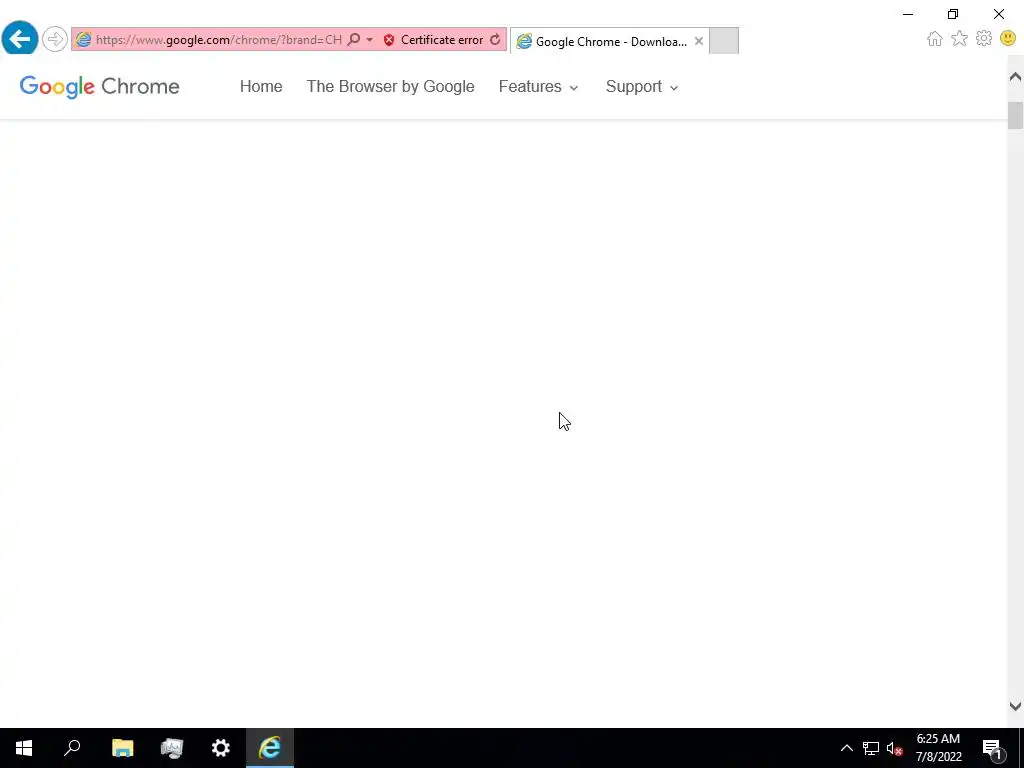The width and height of the screenshot is (1024, 768).
Task: Click the Google Chrome logo
Action: 99,87
